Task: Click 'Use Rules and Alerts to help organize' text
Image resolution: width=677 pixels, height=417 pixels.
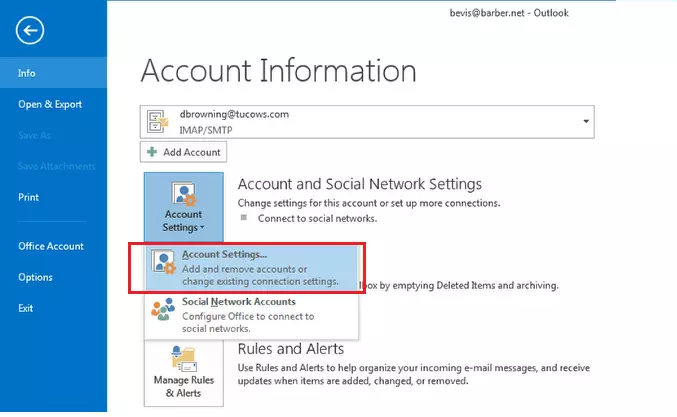Action: (x=414, y=374)
